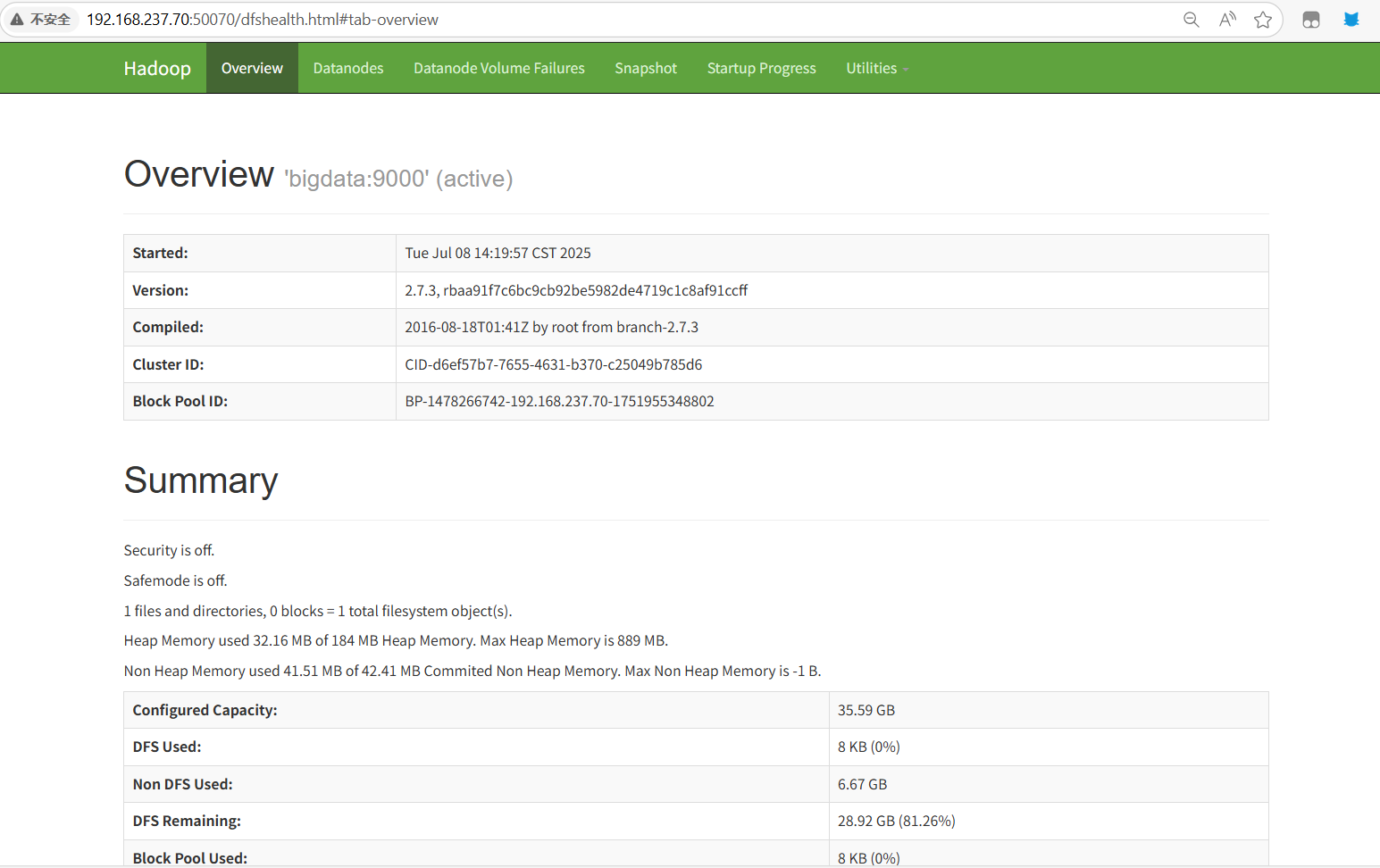Click the favorites star icon
The width and height of the screenshot is (1380, 868).
[x=1263, y=19]
